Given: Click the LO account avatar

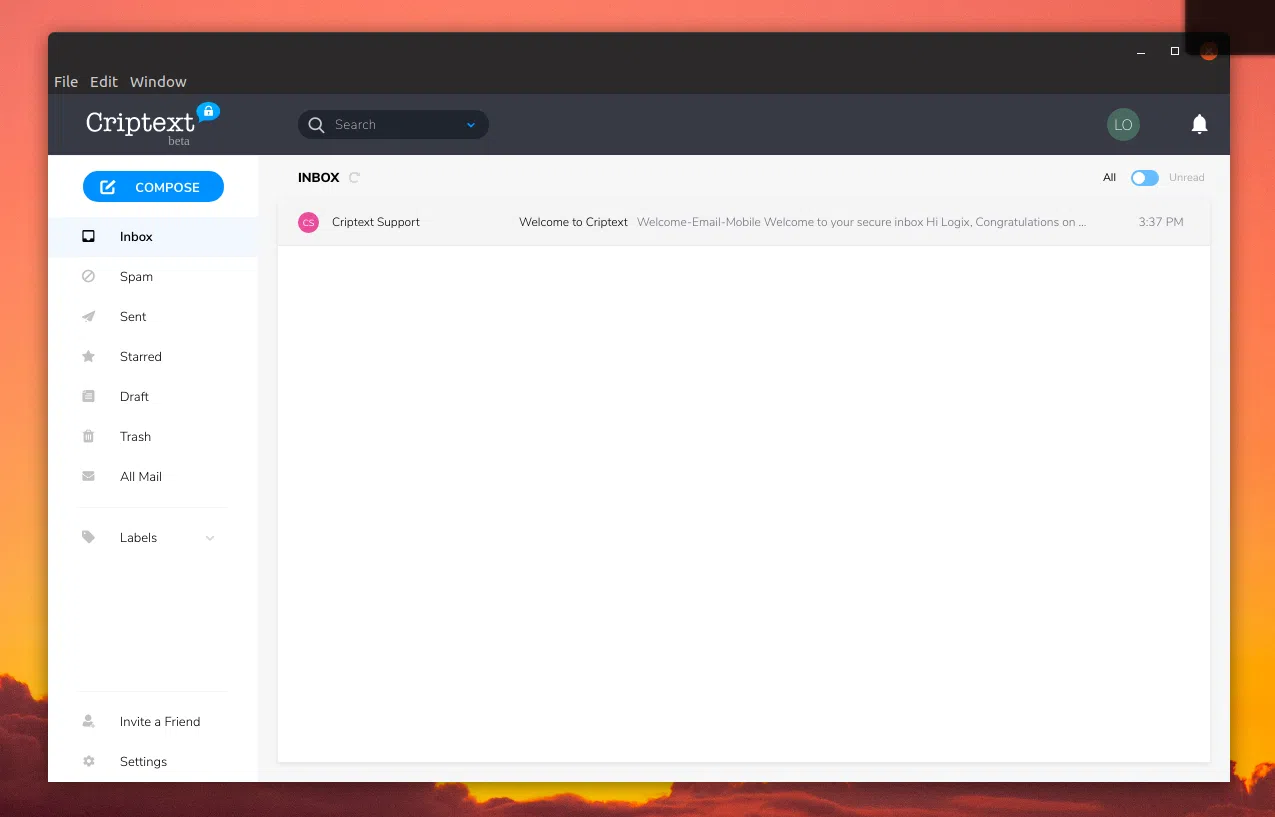Looking at the screenshot, I should [1123, 125].
